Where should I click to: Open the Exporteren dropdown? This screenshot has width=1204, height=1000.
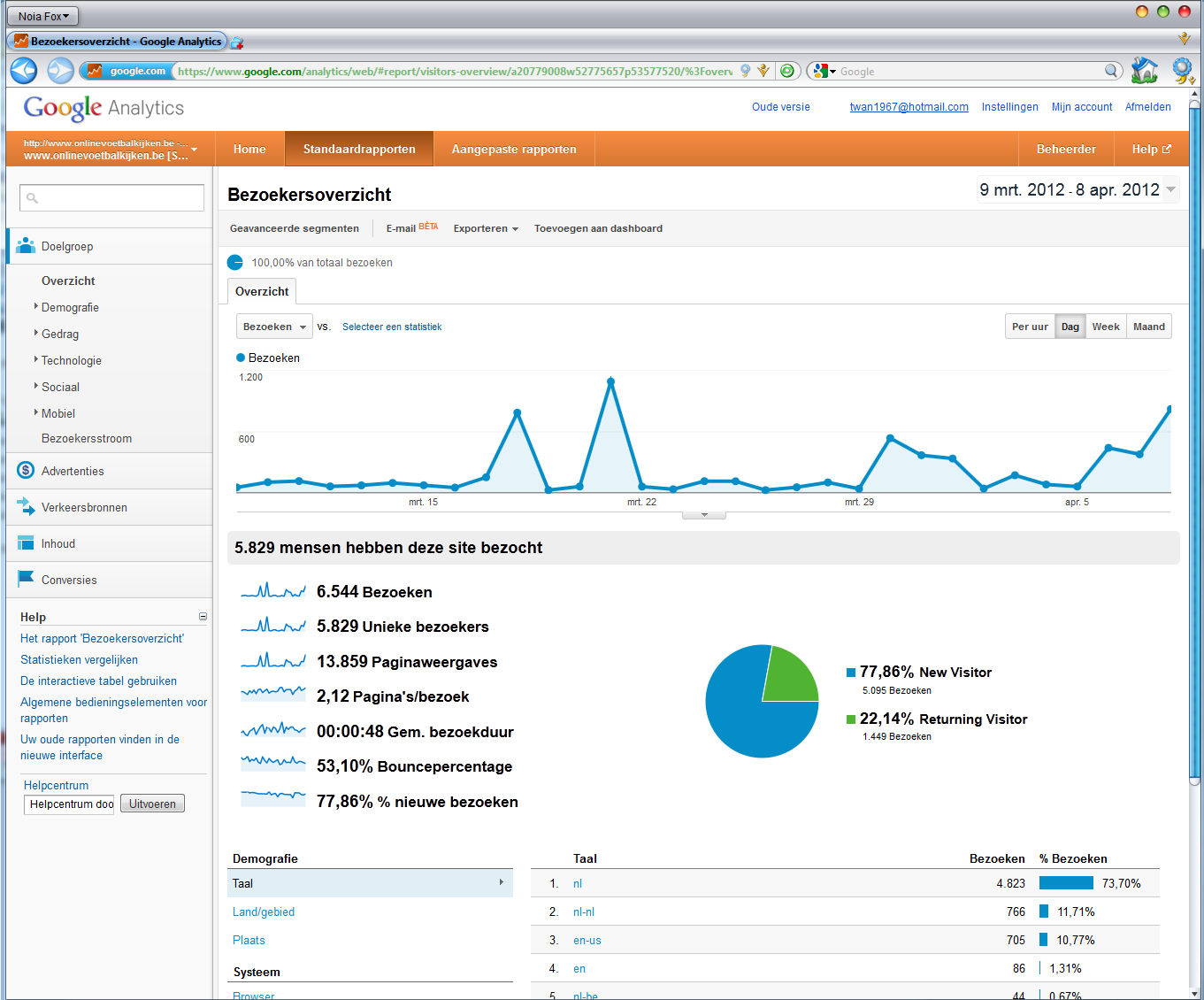pos(486,228)
